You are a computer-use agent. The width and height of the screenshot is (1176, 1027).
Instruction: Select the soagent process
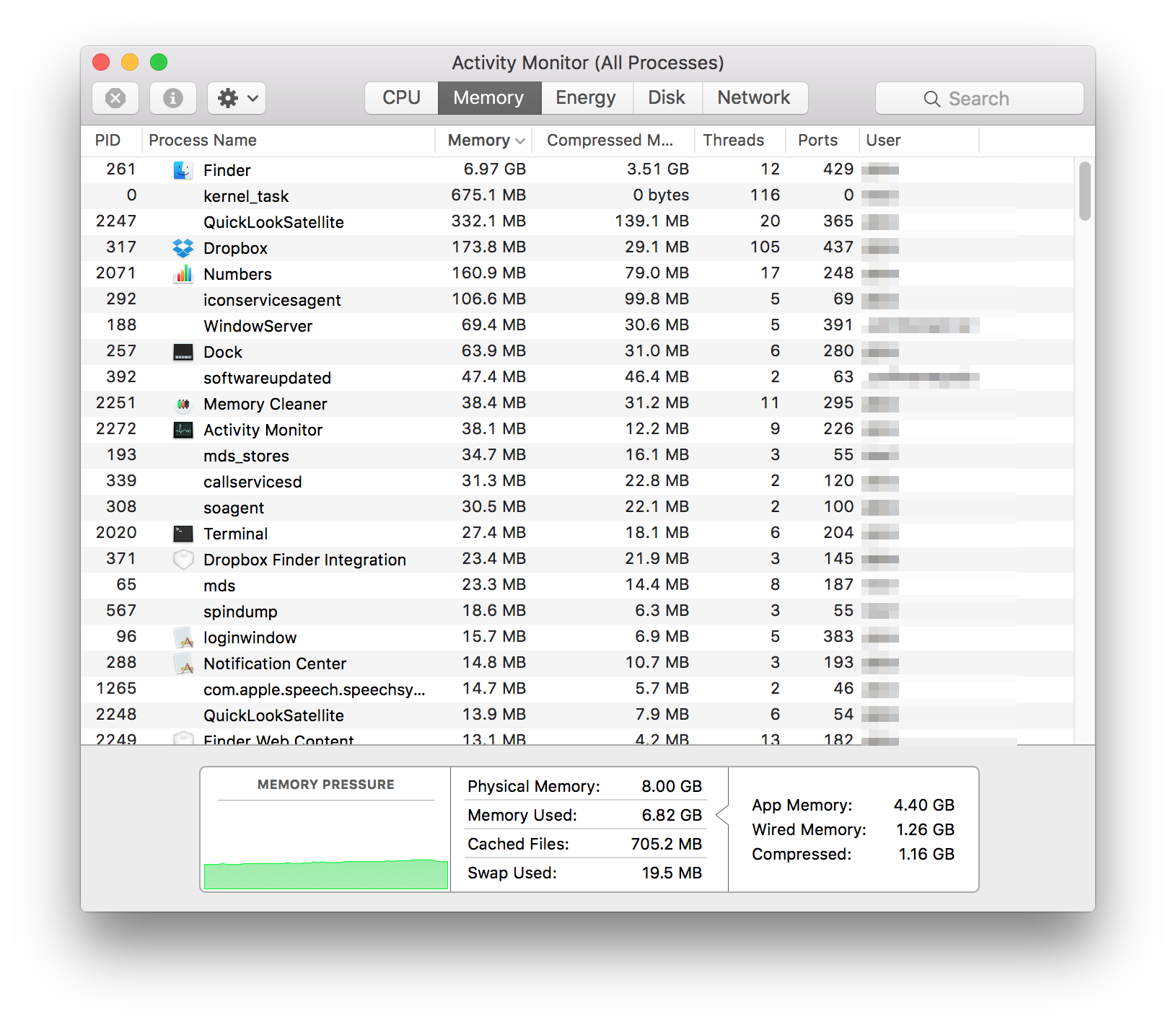pos(577,508)
